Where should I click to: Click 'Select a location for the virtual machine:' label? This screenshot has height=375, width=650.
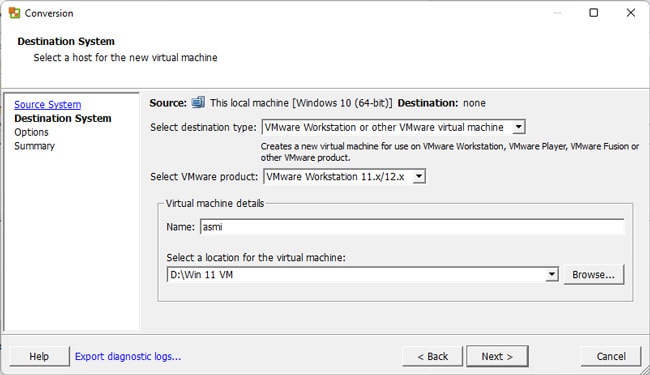point(256,257)
